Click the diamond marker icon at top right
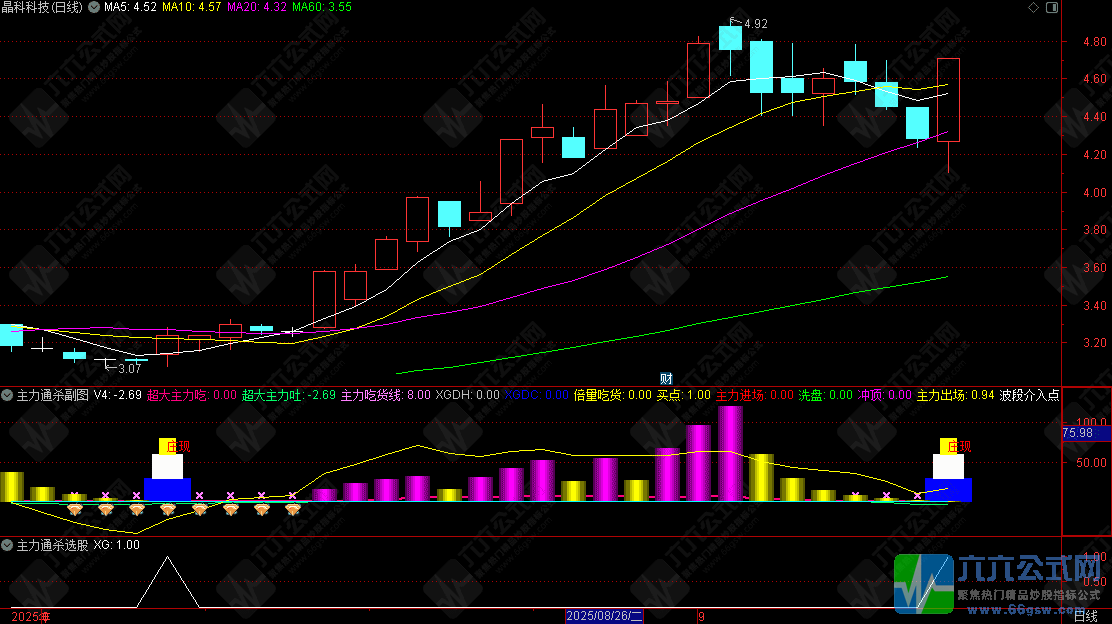Viewport: 1112px width, 624px height. click(1033, 7)
